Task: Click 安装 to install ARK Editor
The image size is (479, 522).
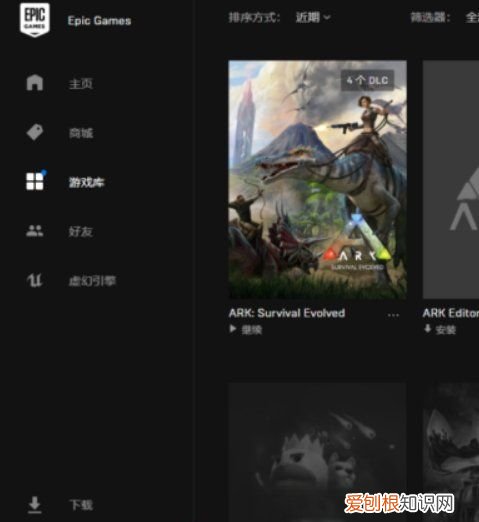Action: click(446, 330)
